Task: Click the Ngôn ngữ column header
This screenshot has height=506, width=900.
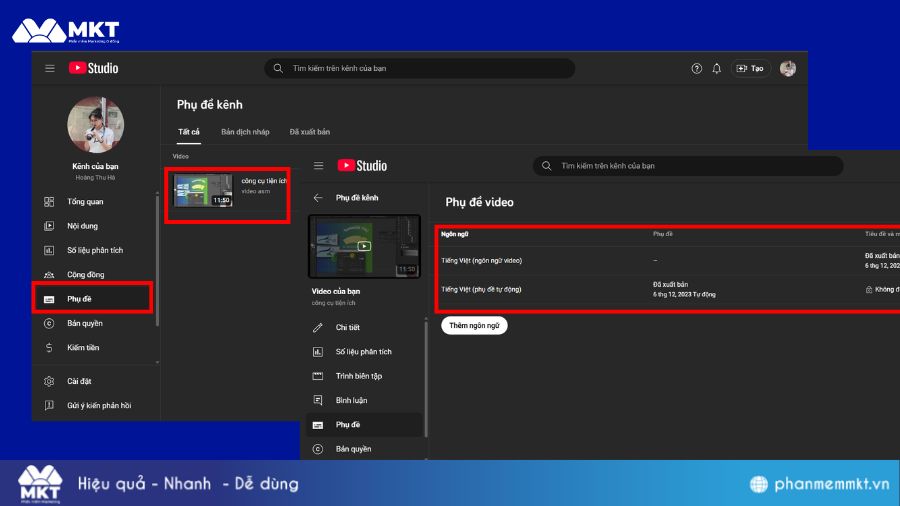Action: point(455,234)
